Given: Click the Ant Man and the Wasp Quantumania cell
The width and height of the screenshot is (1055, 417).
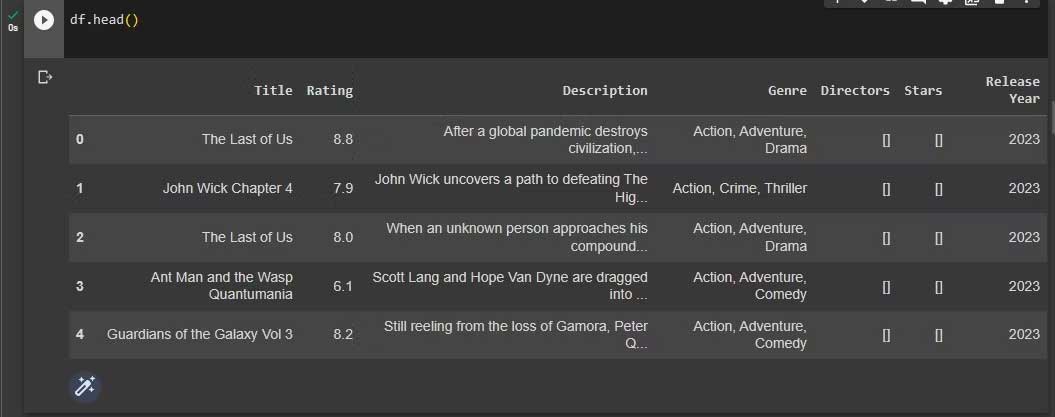Looking at the screenshot, I should coord(222,285).
